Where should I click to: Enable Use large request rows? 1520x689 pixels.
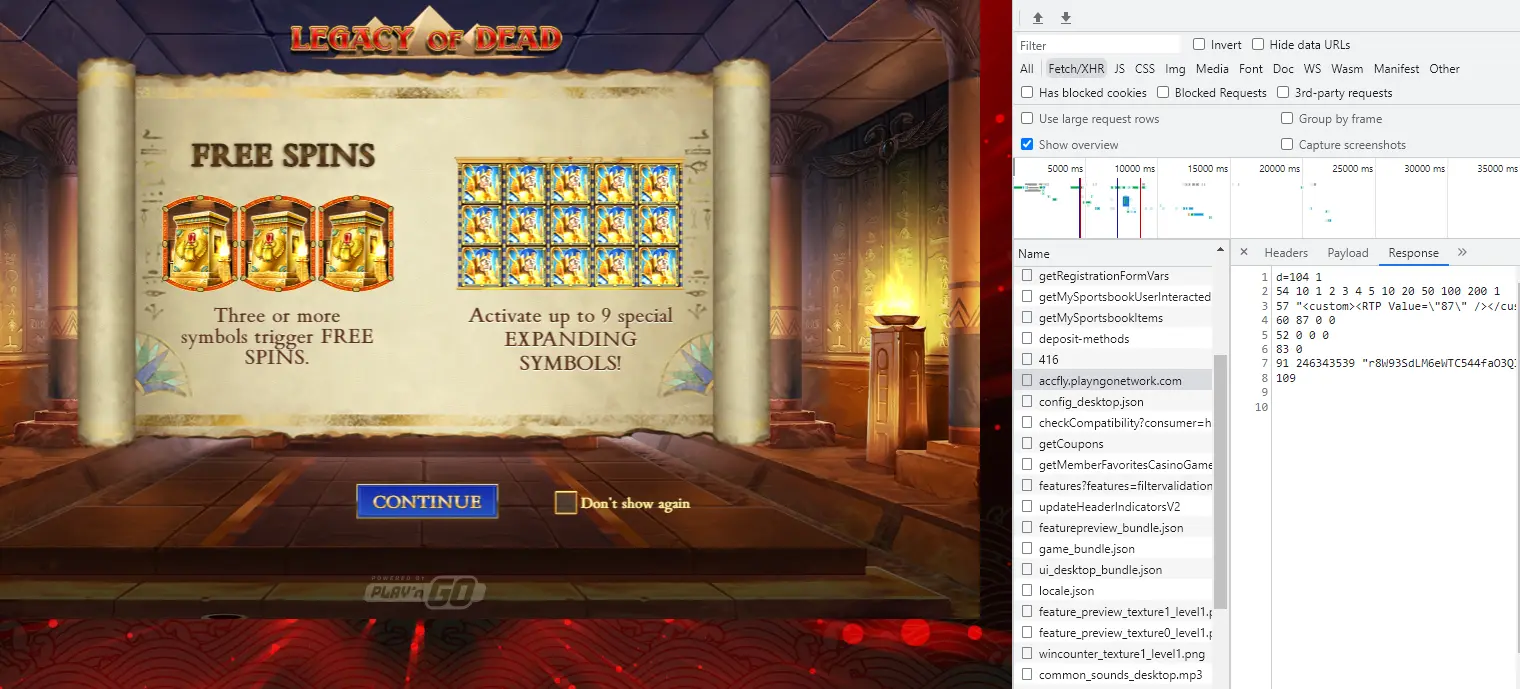point(1027,119)
